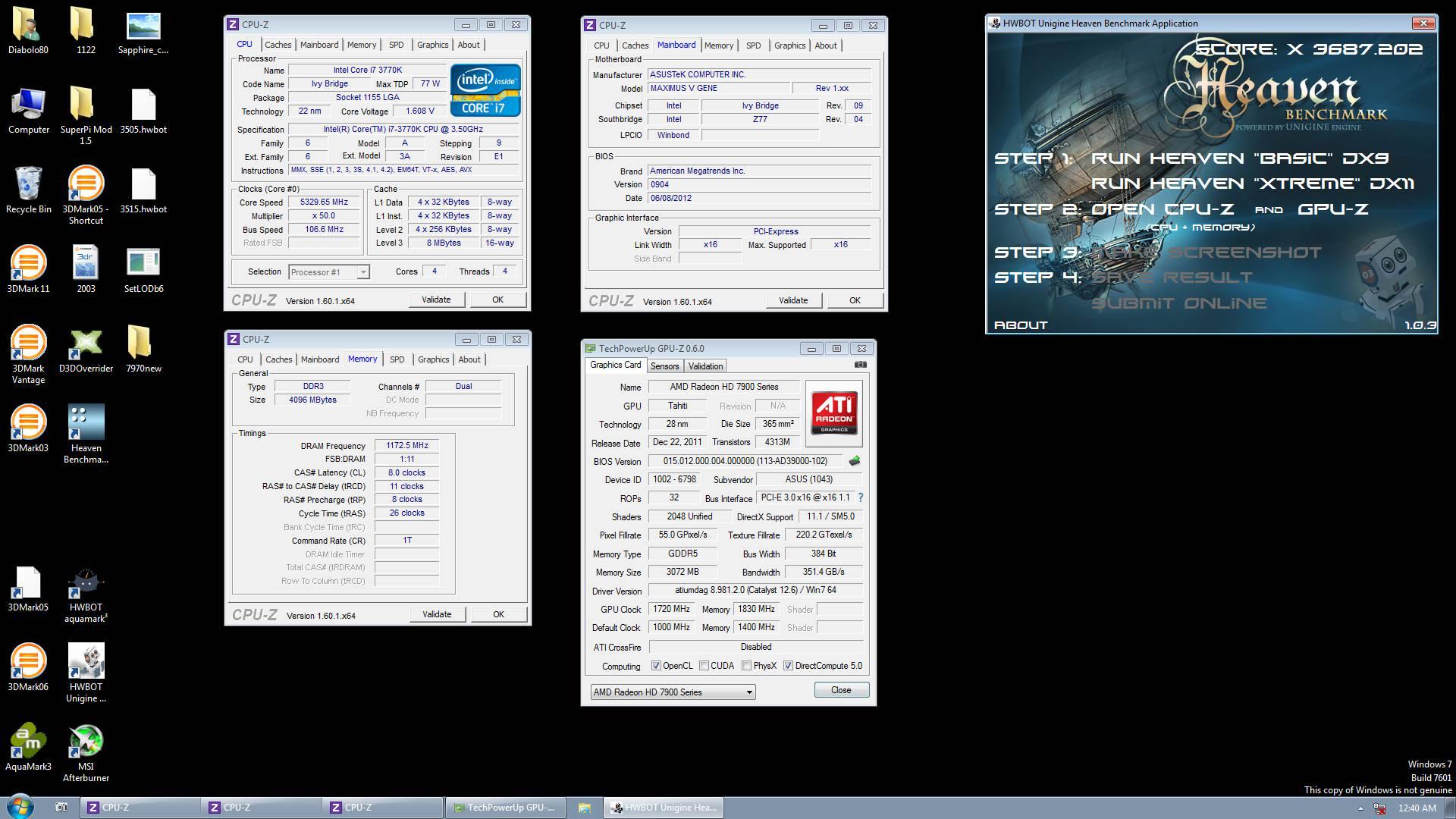Click the GPU-Z BIOS save chip icon

pos(855,461)
